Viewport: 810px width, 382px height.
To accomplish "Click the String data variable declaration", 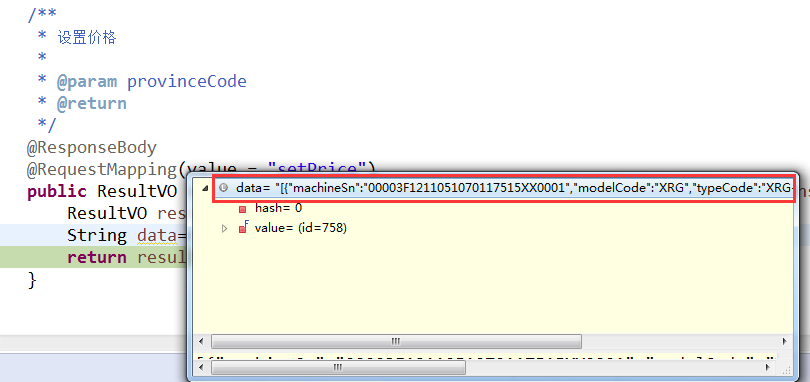I will tap(127, 235).
